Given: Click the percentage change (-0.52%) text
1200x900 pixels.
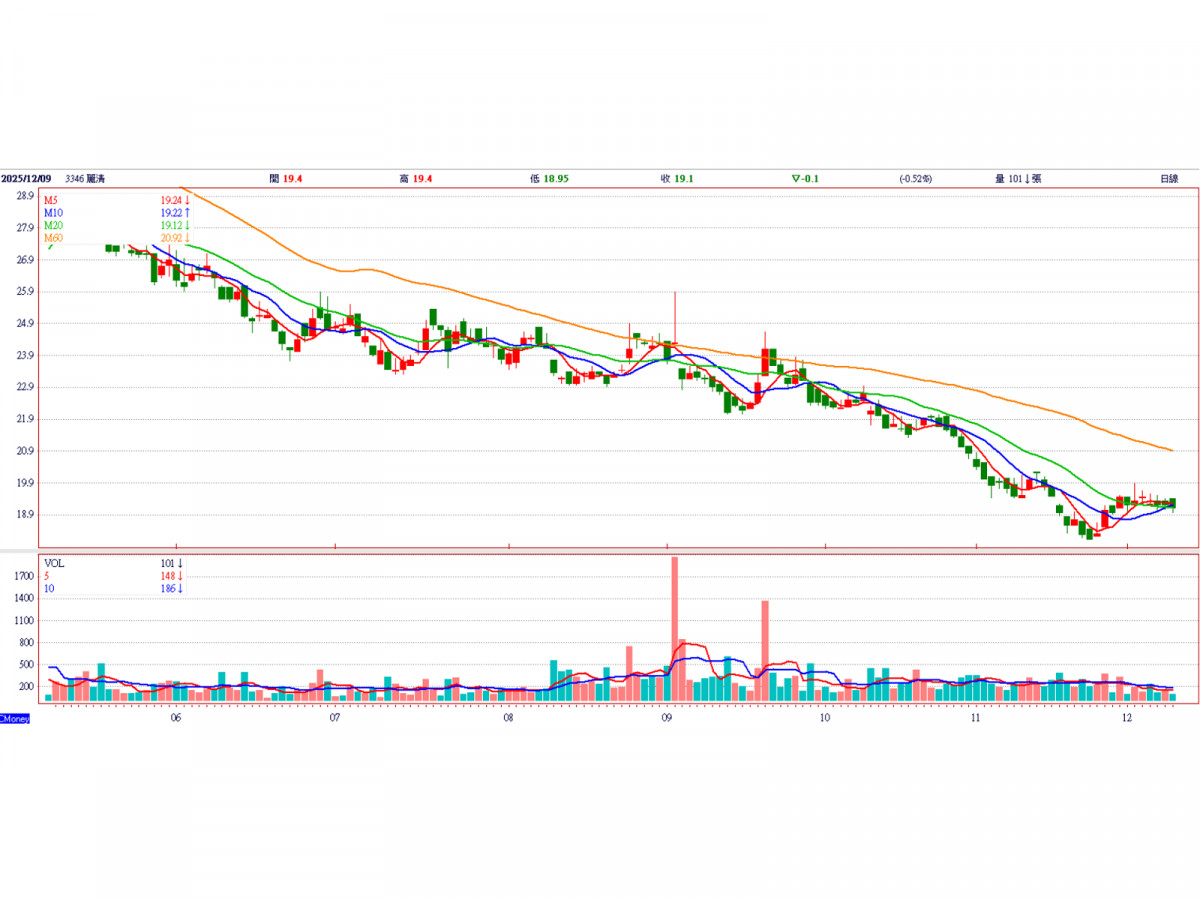Looking at the screenshot, I should tap(915, 178).
